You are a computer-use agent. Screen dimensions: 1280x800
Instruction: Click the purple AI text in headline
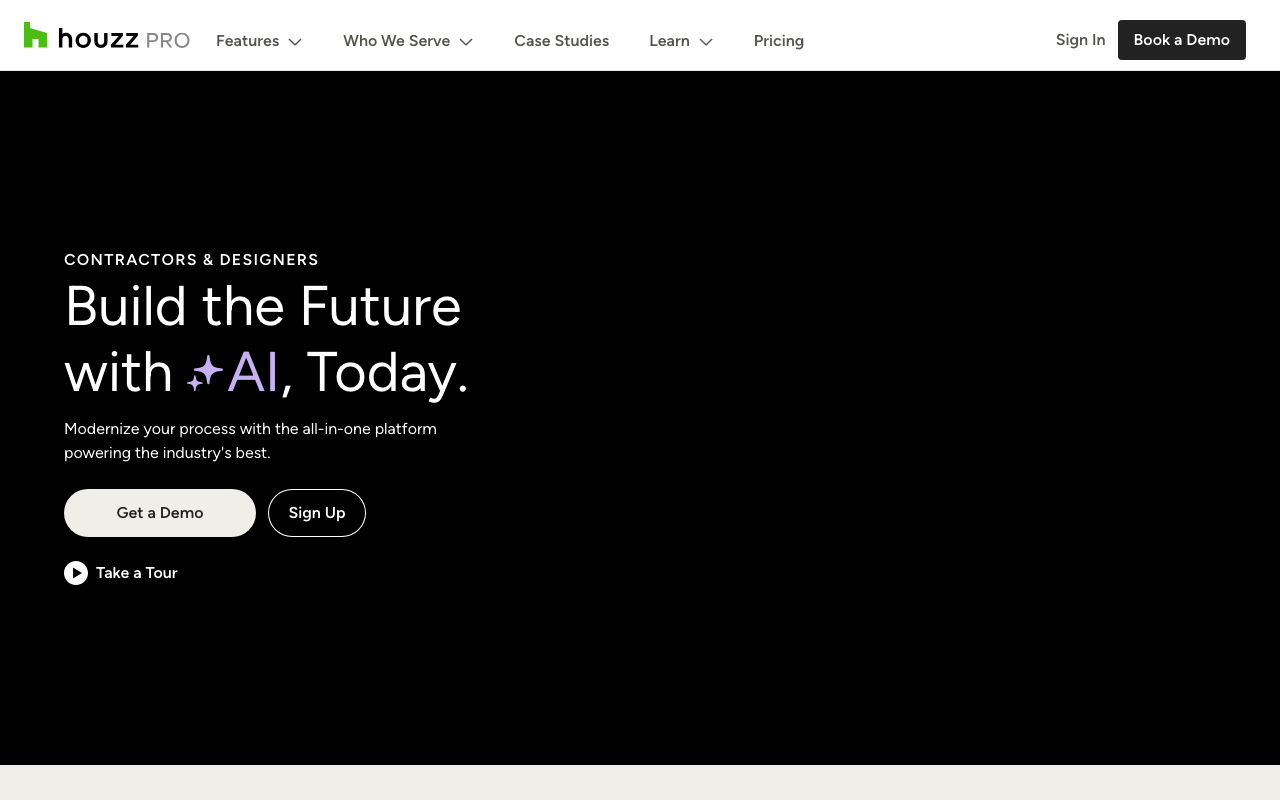(253, 372)
